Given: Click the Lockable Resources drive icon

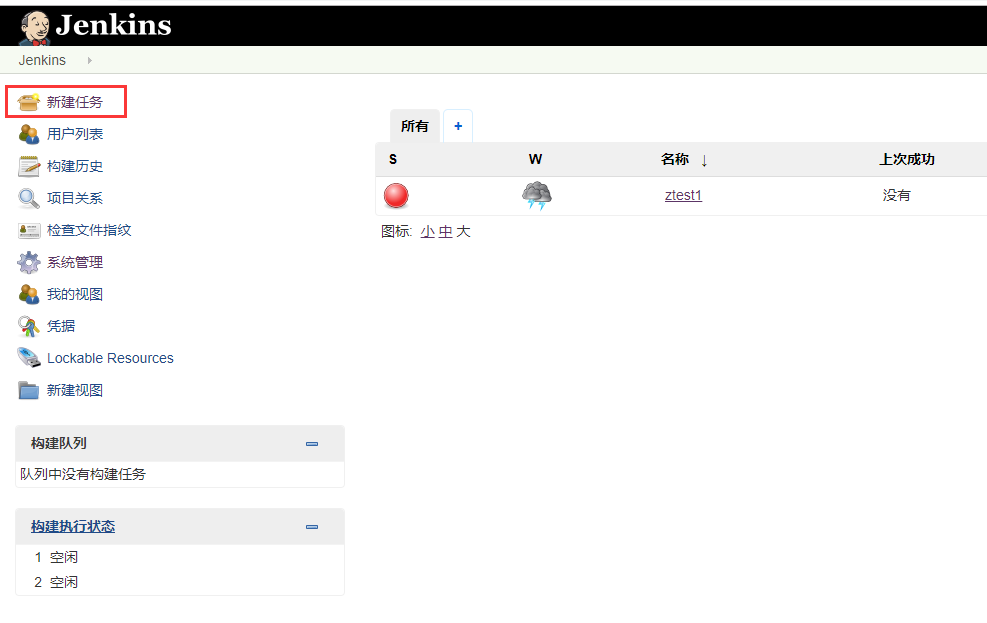Looking at the screenshot, I should point(28,358).
